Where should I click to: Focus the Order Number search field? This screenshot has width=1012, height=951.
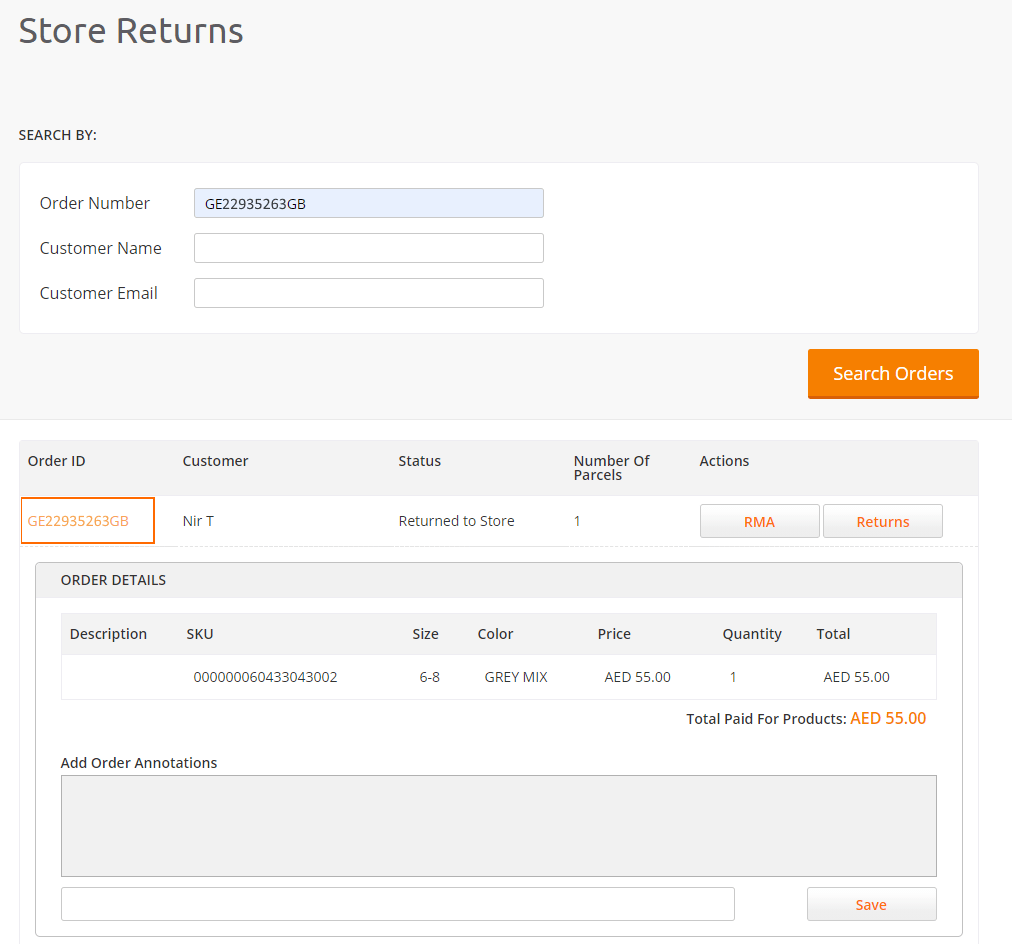click(369, 203)
